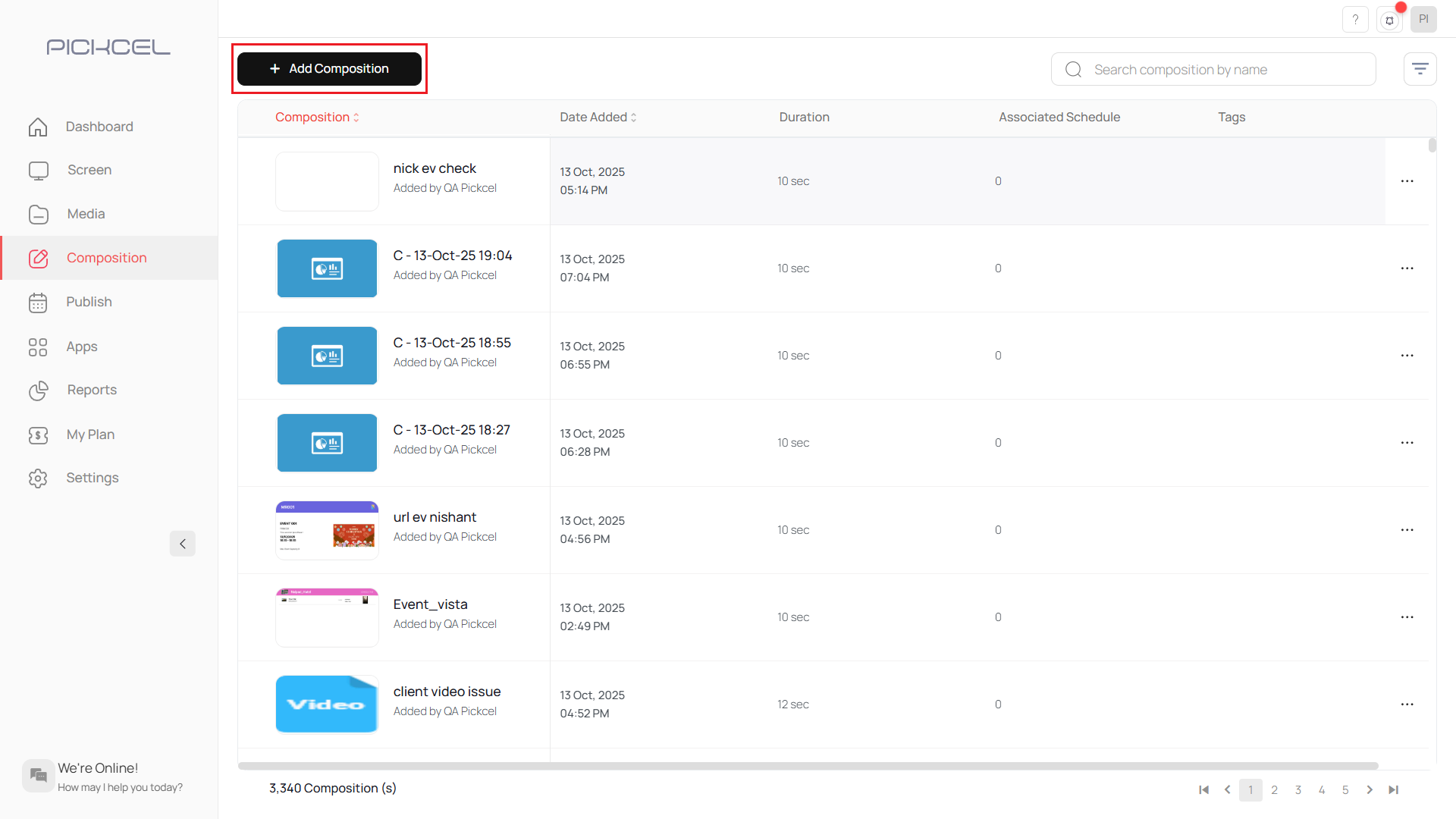Image resolution: width=1456 pixels, height=819 pixels.
Task: Click the Add Composition button
Action: click(329, 69)
